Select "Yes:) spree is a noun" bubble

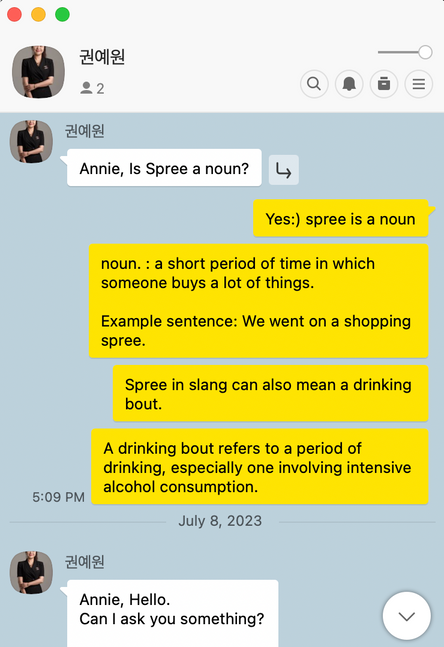pos(341,219)
